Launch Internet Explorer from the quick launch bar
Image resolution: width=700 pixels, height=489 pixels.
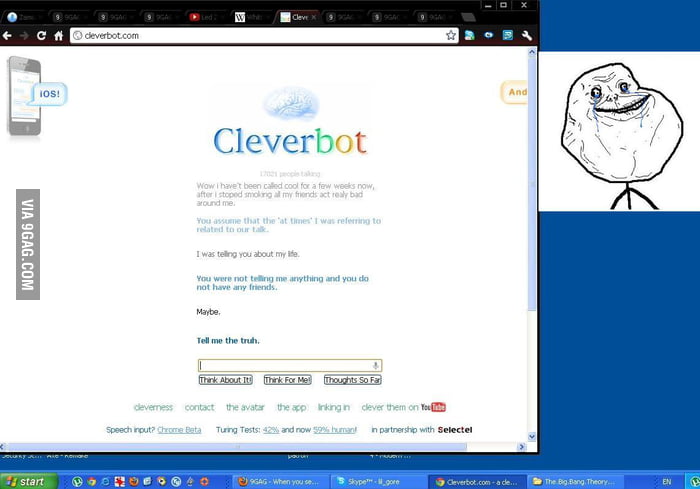click(106, 481)
